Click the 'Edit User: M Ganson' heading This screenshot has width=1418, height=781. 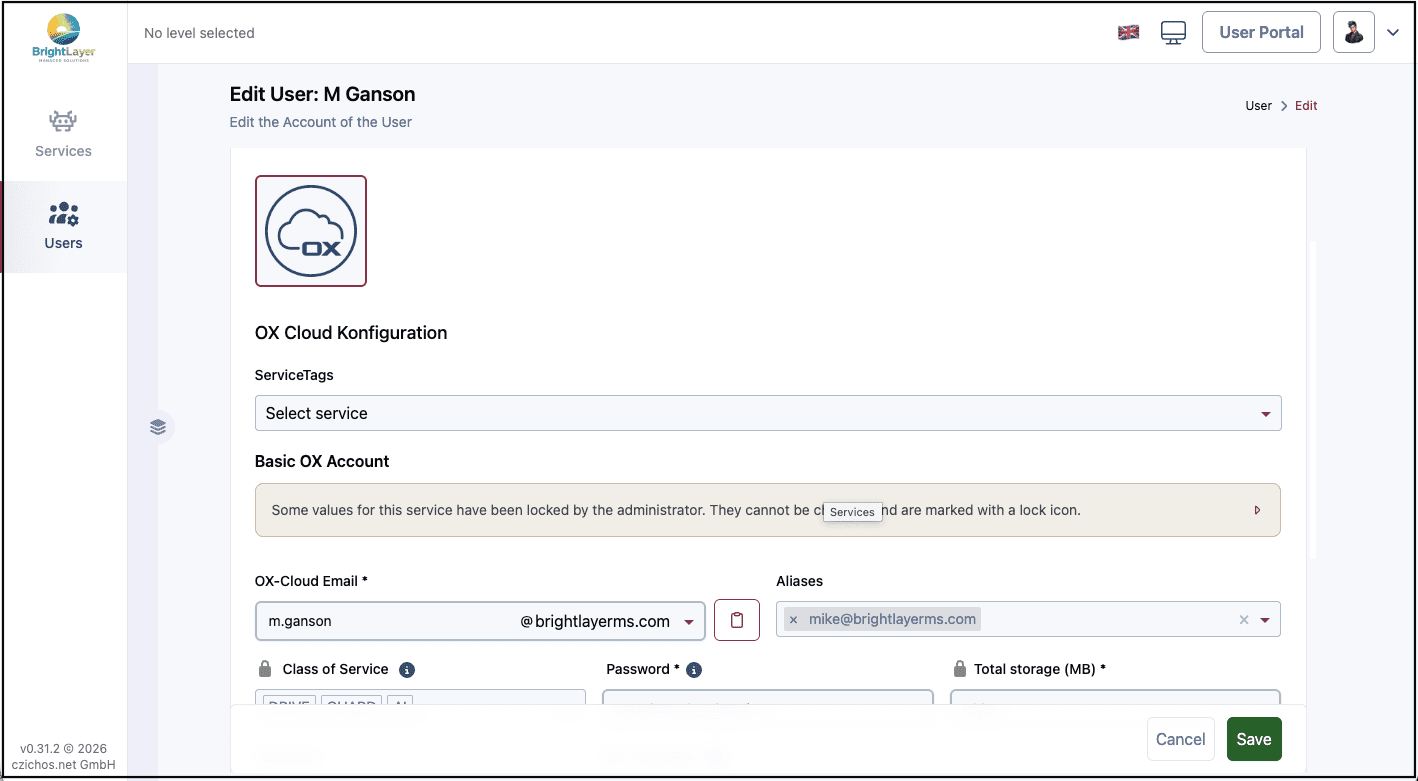[322, 94]
